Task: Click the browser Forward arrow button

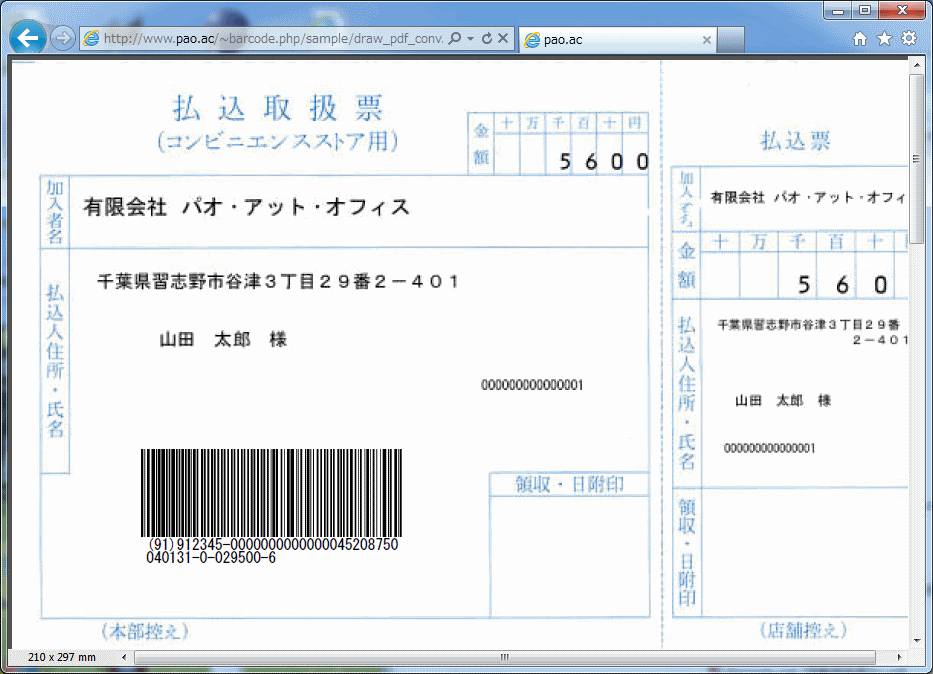Action: [x=62, y=39]
